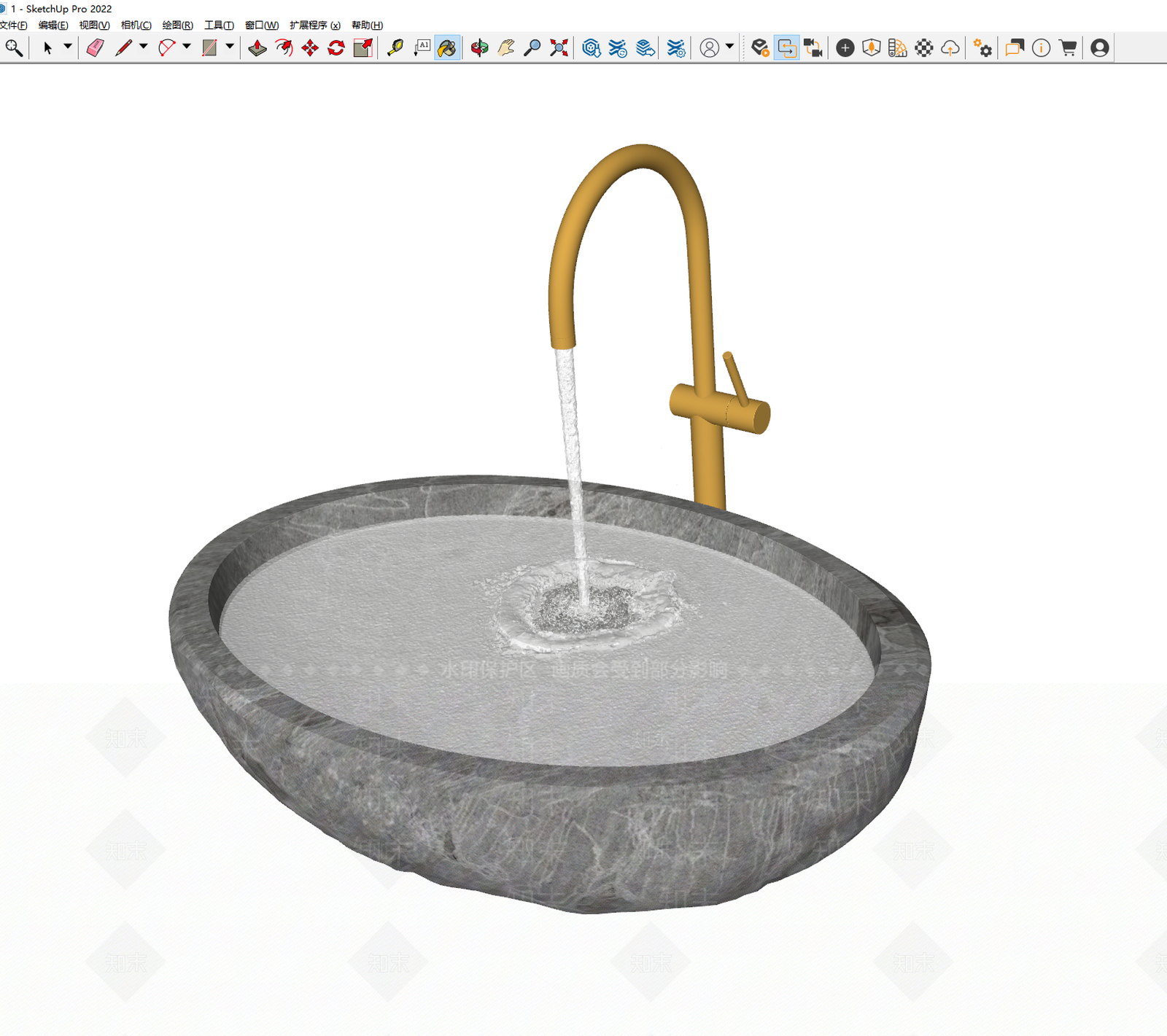Expand the Rectangle shape dropdown arrow

click(230, 47)
